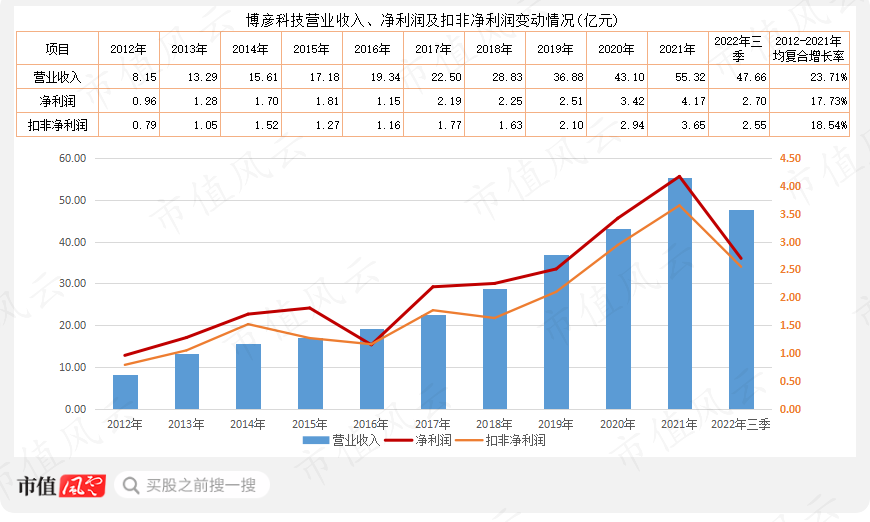Click the adjusted profit value 3.65
The image size is (870, 522).
point(694,125)
